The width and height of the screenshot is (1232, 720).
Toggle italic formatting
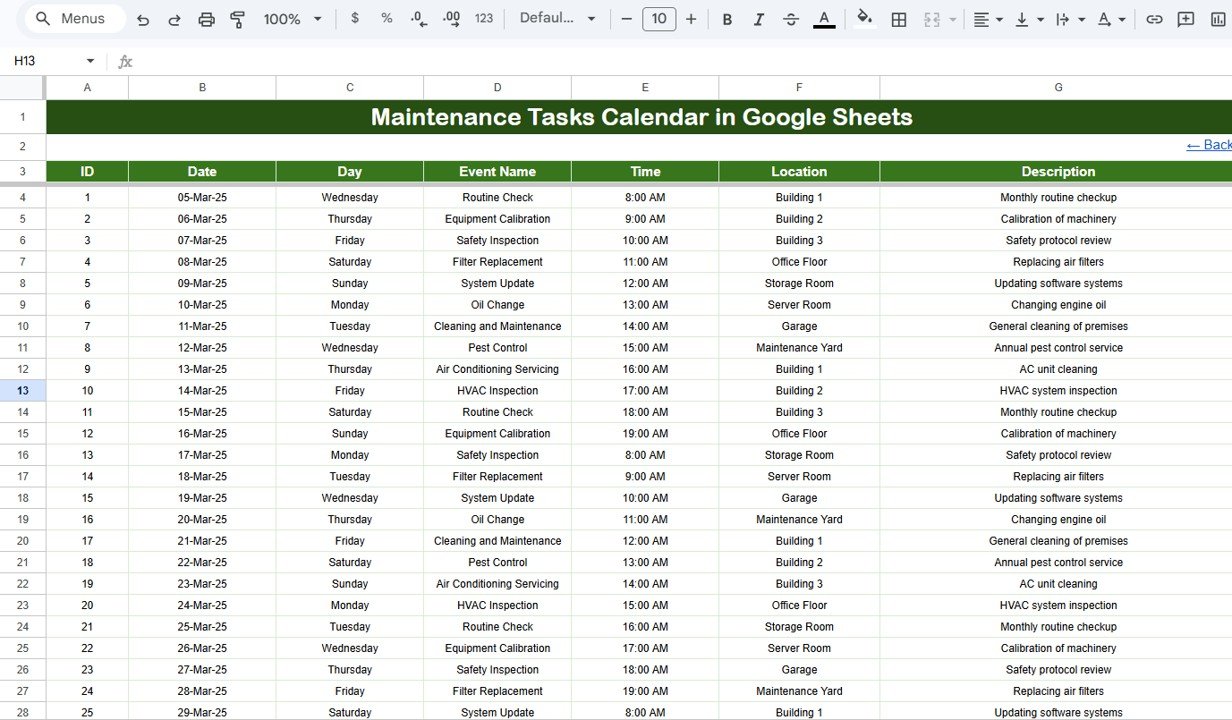[759, 19]
